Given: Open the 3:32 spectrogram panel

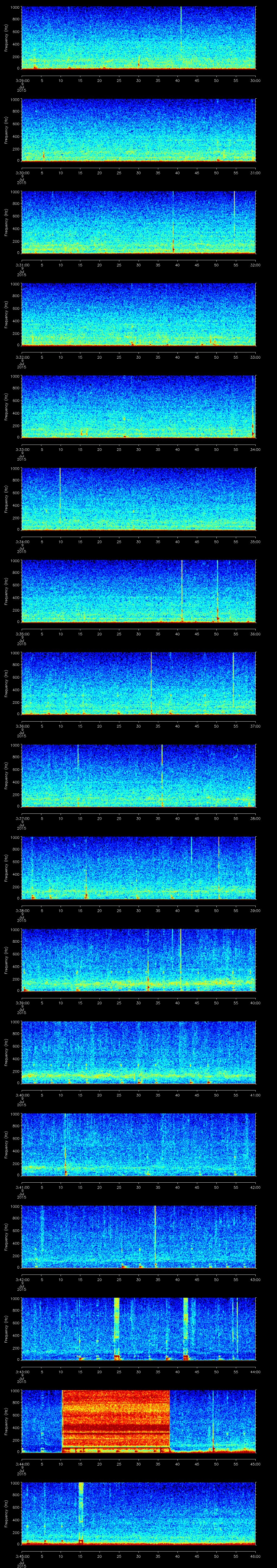Looking at the screenshot, I should pyautogui.click(x=138, y=315).
